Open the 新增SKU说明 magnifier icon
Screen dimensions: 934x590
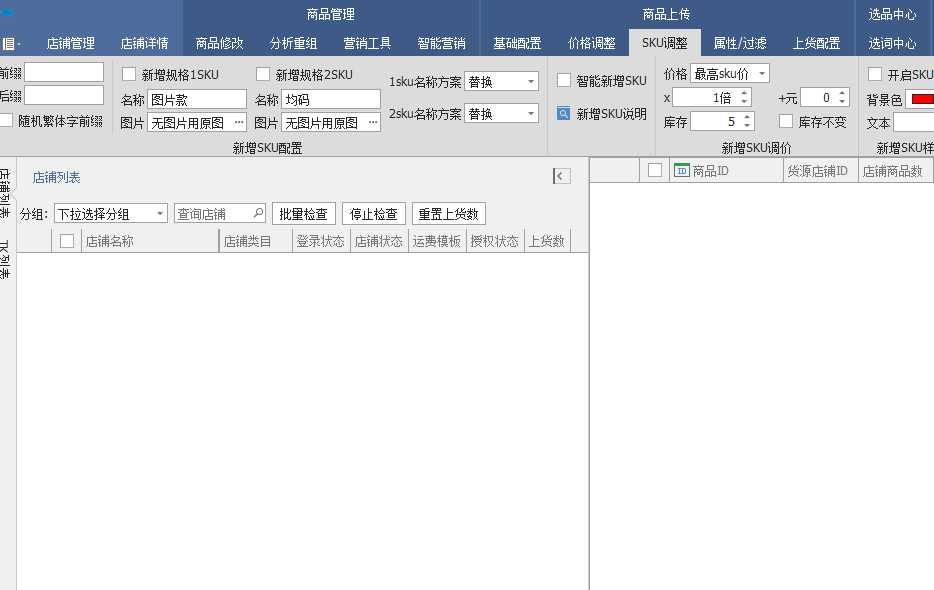click(x=563, y=113)
